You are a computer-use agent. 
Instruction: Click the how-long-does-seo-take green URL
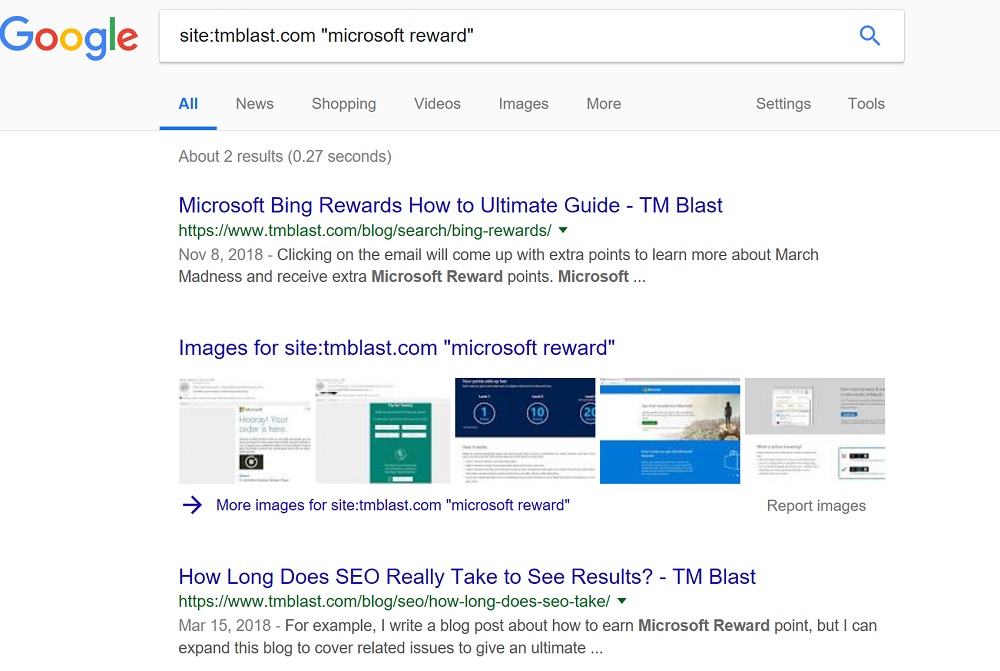point(394,601)
